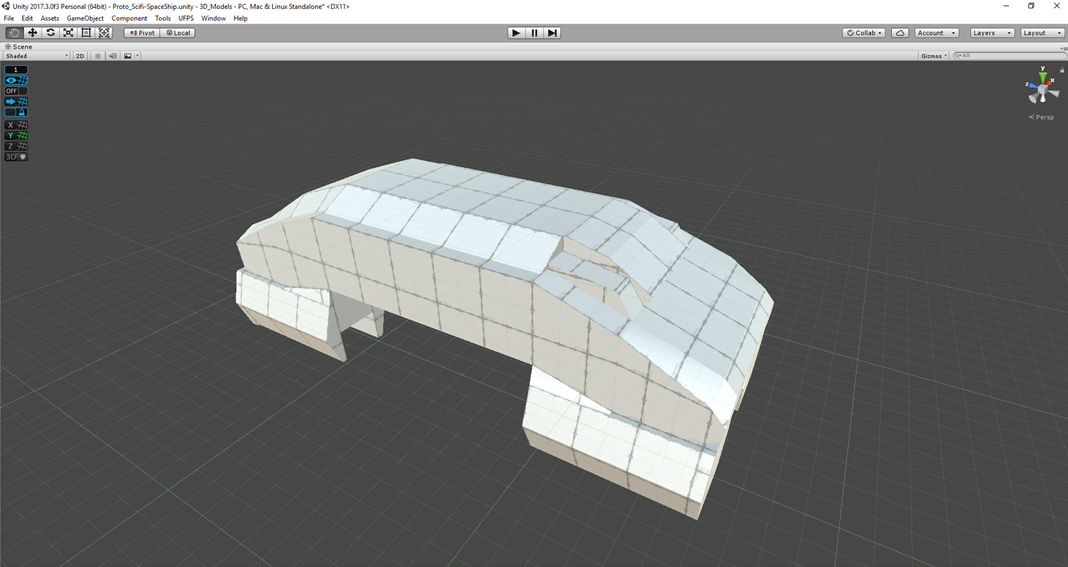Open the GameObject menu

point(85,18)
